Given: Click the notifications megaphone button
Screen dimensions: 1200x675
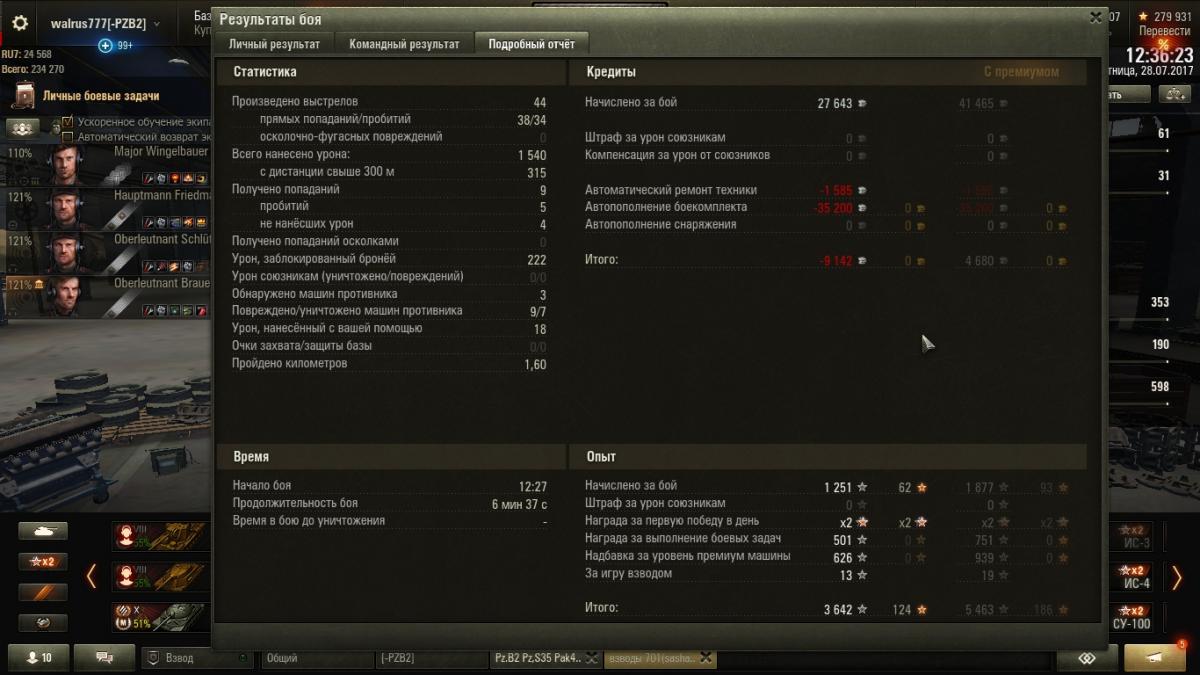Looking at the screenshot, I should (x=1155, y=657).
